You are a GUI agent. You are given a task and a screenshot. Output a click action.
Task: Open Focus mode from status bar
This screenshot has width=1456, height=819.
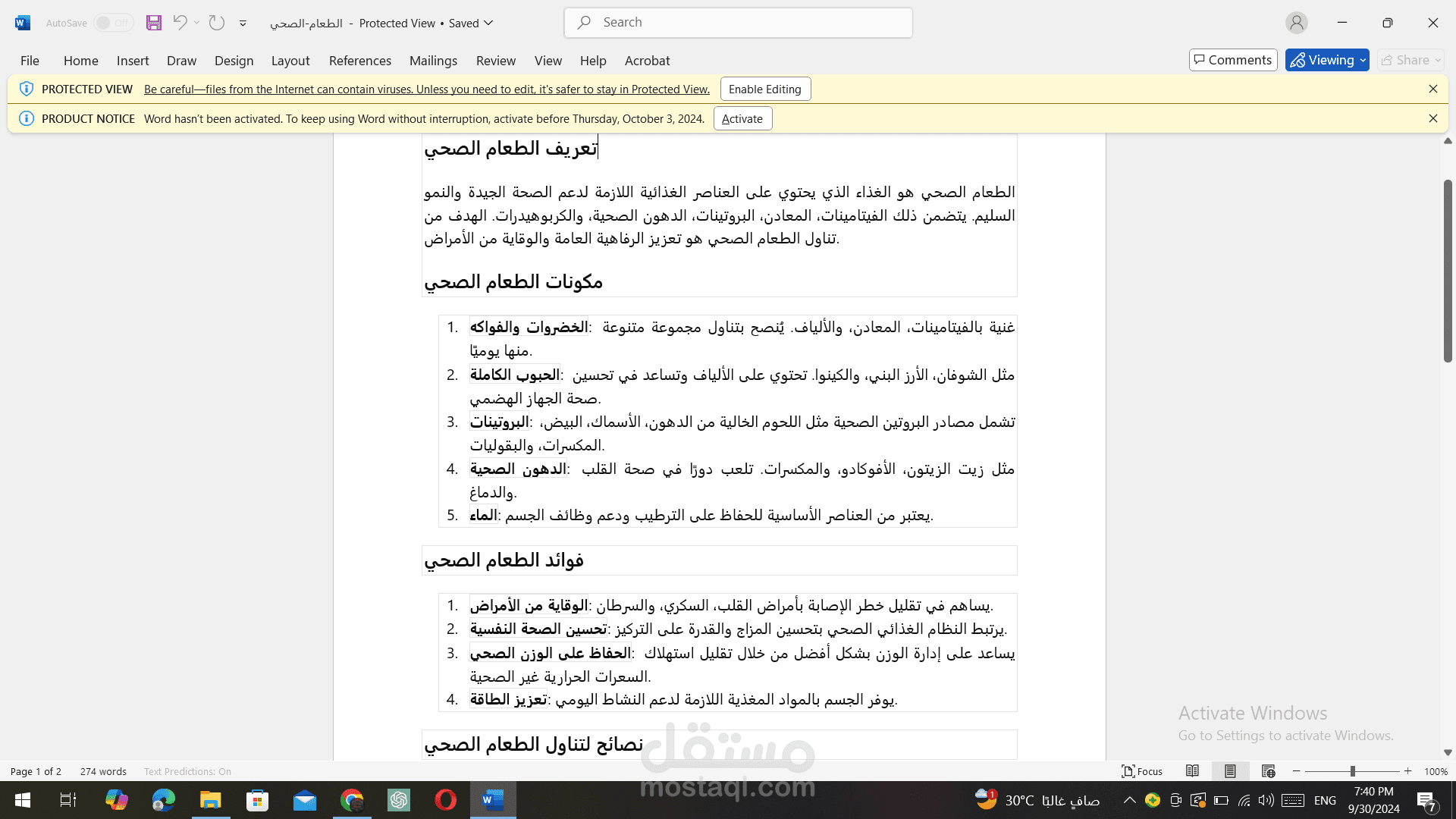(1142, 771)
